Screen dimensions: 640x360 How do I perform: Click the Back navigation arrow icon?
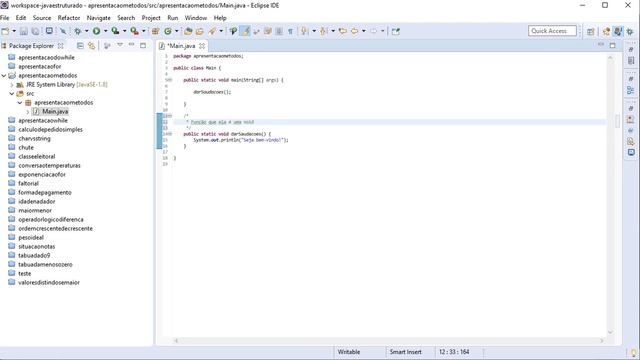pos(354,31)
